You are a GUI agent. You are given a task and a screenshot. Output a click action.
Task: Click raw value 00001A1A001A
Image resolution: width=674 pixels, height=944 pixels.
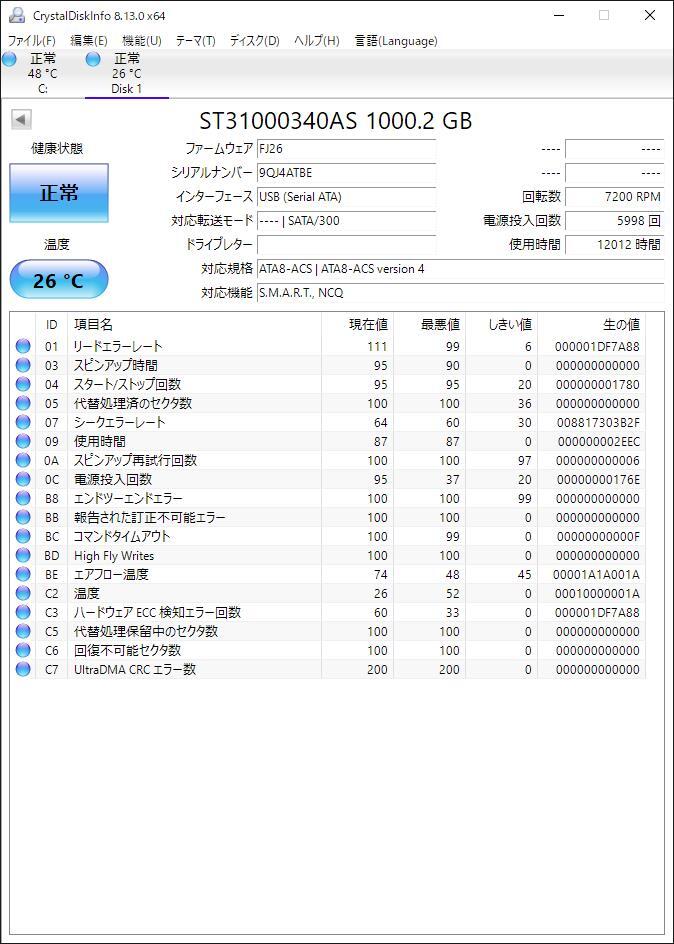598,574
